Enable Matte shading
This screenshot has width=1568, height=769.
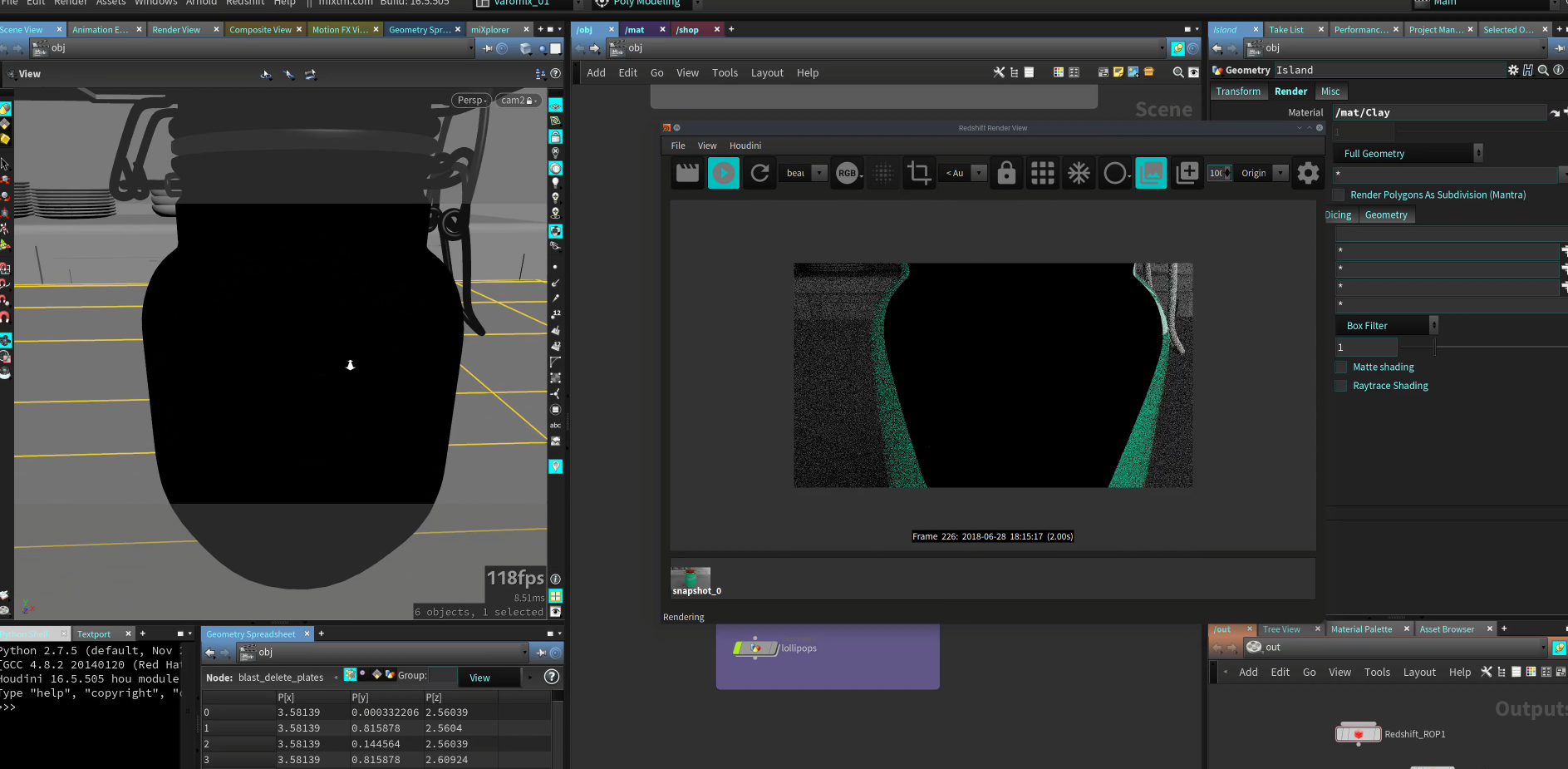pyautogui.click(x=1340, y=367)
